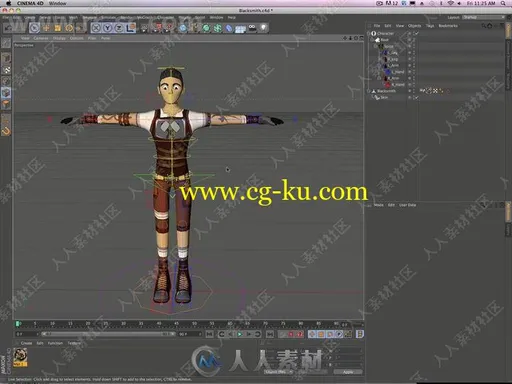Open macOS Window menu
512x384 pixels.
[x=57, y=3]
